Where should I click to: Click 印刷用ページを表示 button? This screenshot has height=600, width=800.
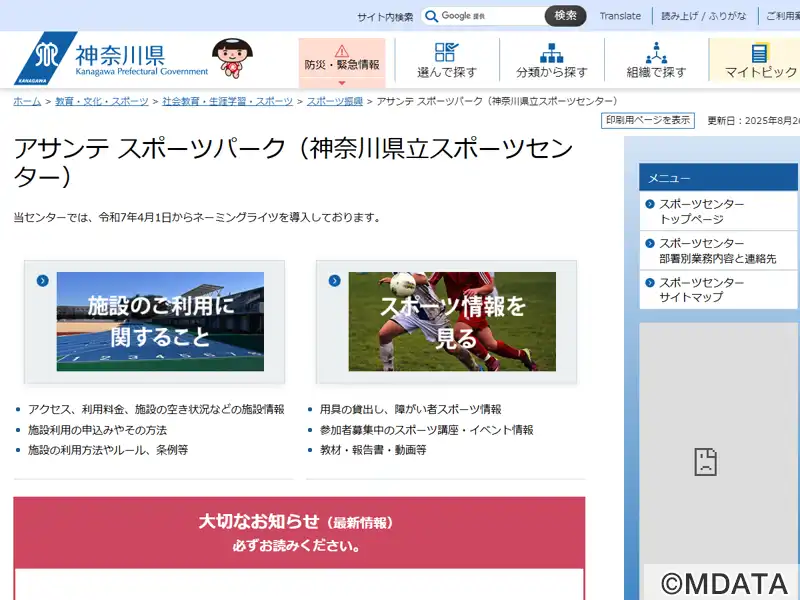648,120
